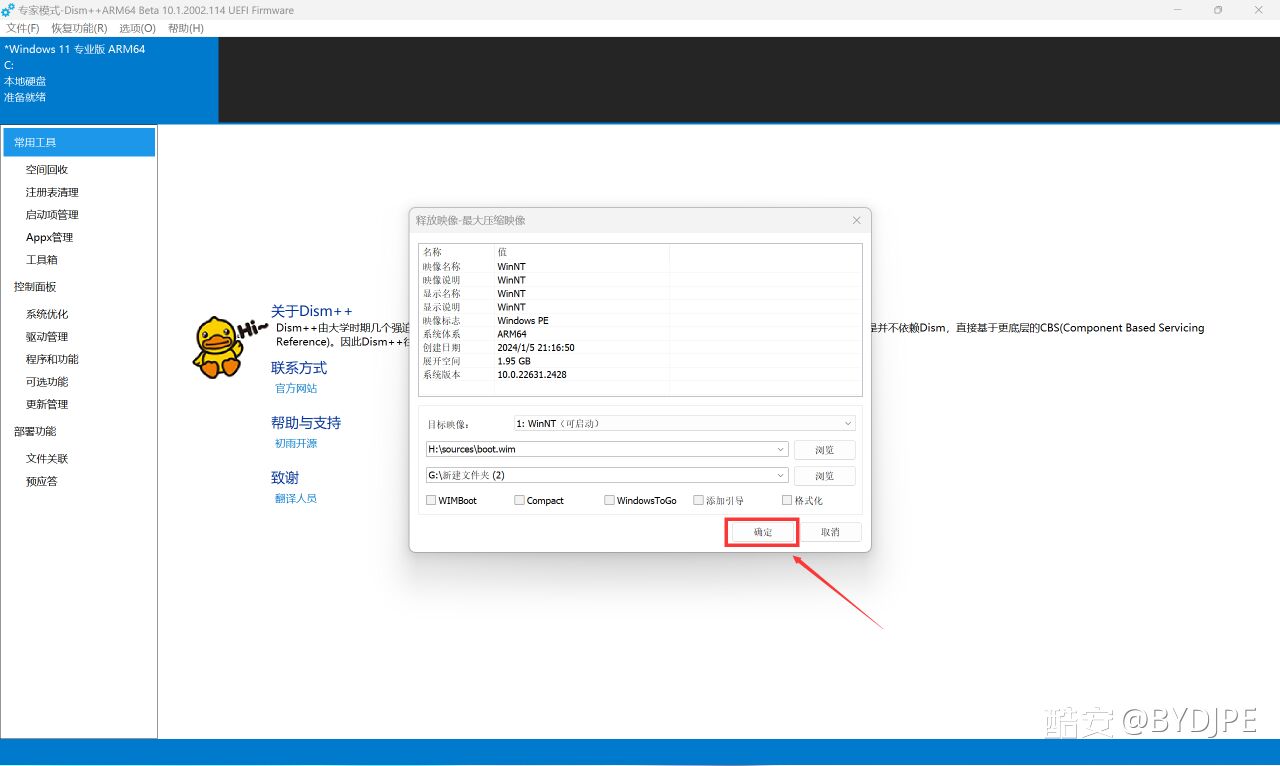Tick the 格式化 checkbox
Image resolution: width=1280 pixels, height=766 pixels.
point(787,500)
